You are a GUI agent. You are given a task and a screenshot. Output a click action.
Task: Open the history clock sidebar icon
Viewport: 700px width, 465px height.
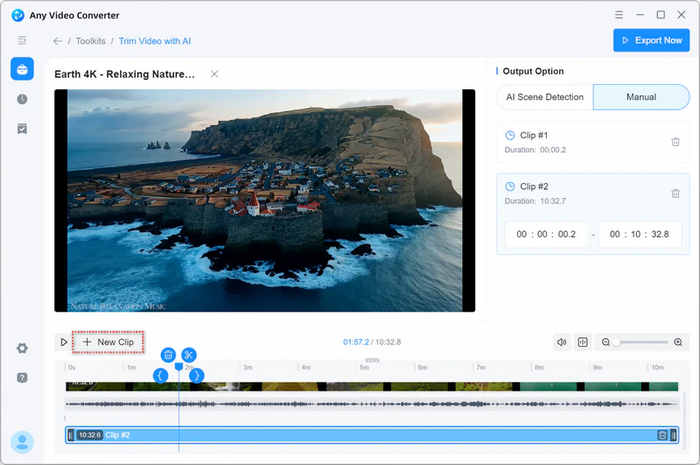pos(22,99)
